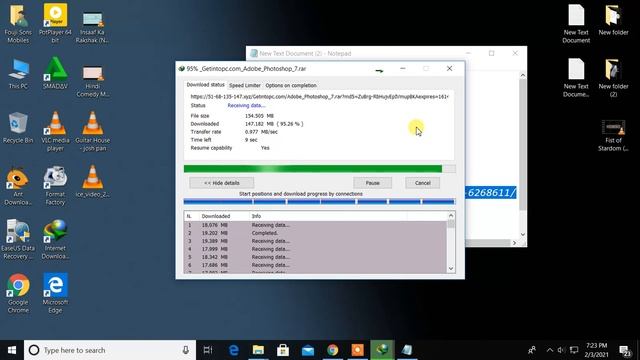
Task: Click down arrow of connections list scrollbar
Action: [x=451, y=269]
